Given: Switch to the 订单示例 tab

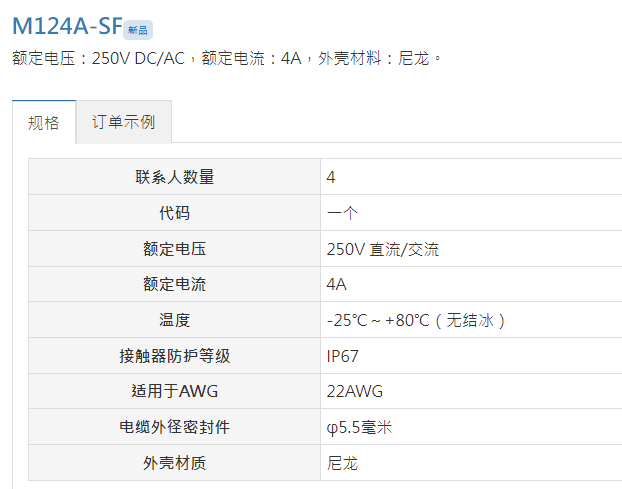Looking at the screenshot, I should 124,122.
